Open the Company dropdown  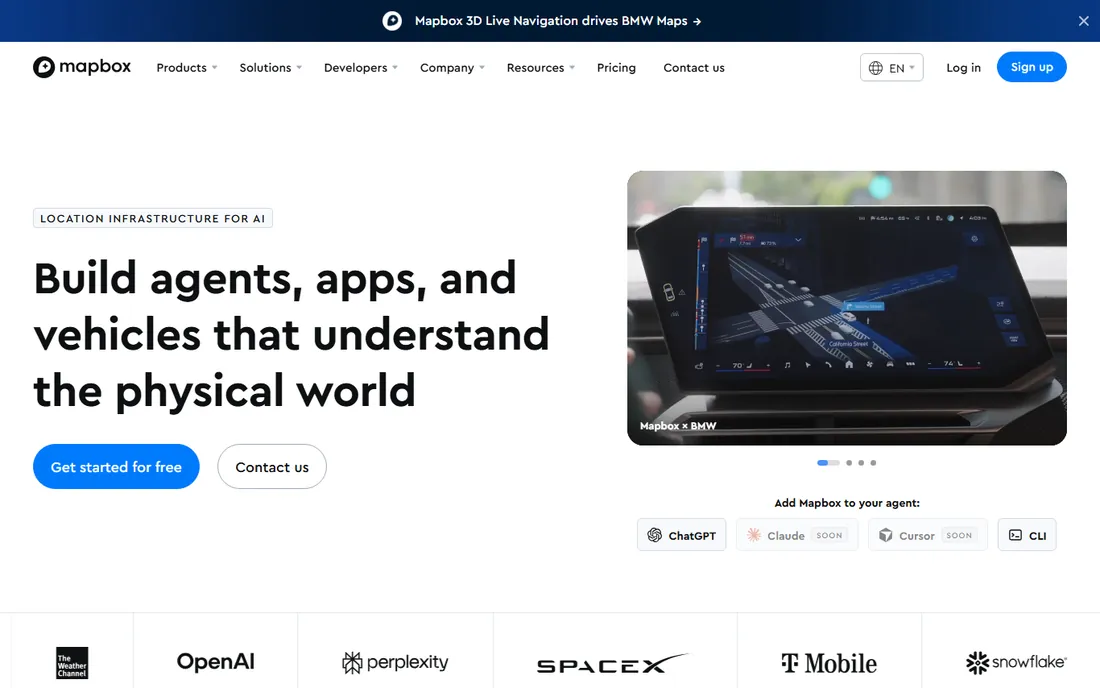(452, 67)
